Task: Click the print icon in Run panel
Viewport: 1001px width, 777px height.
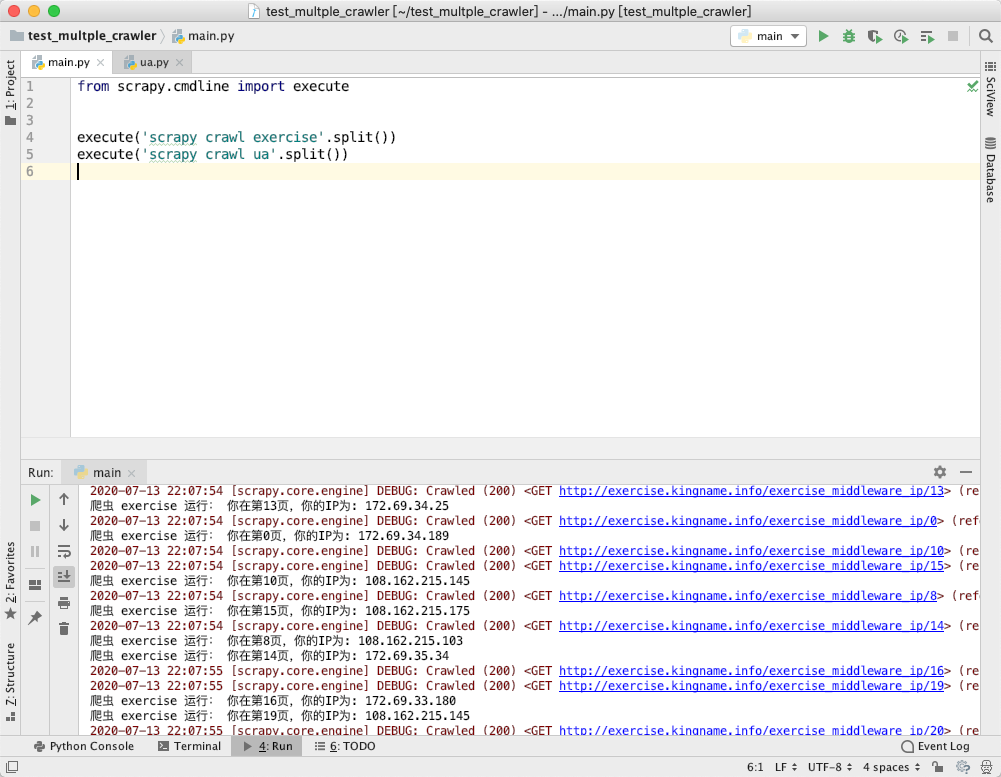Action: click(x=64, y=603)
